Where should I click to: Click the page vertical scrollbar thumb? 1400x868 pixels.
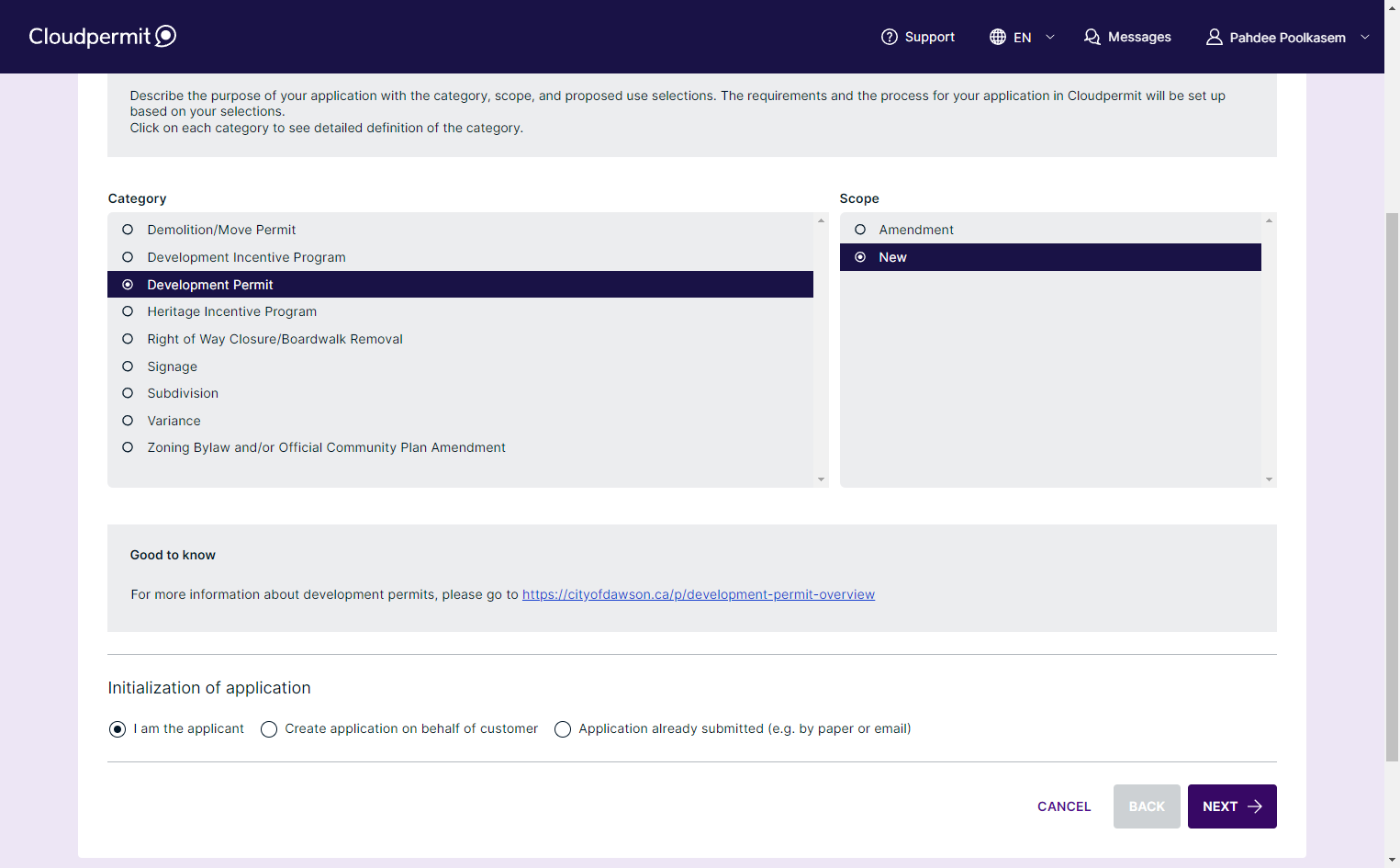tap(1392, 487)
